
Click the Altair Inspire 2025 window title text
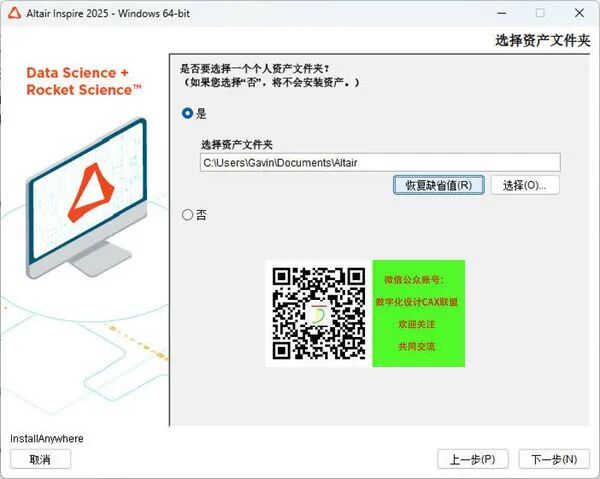108,13
